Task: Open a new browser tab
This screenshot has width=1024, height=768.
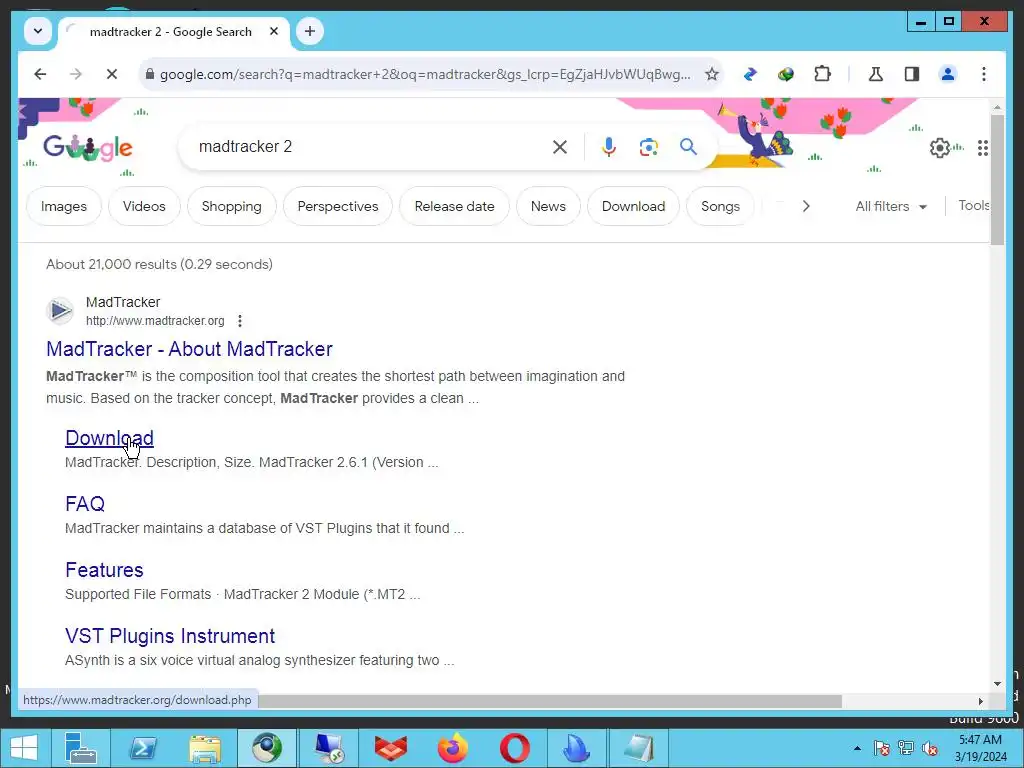Action: pos(310,31)
